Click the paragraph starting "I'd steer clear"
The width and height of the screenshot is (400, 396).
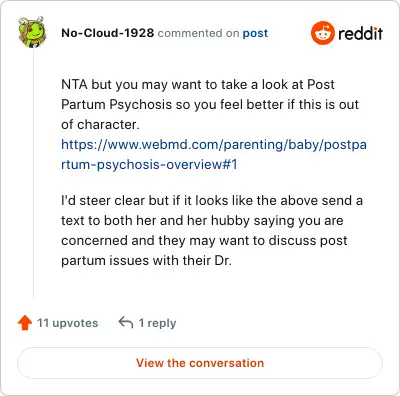pyautogui.click(x=212, y=230)
